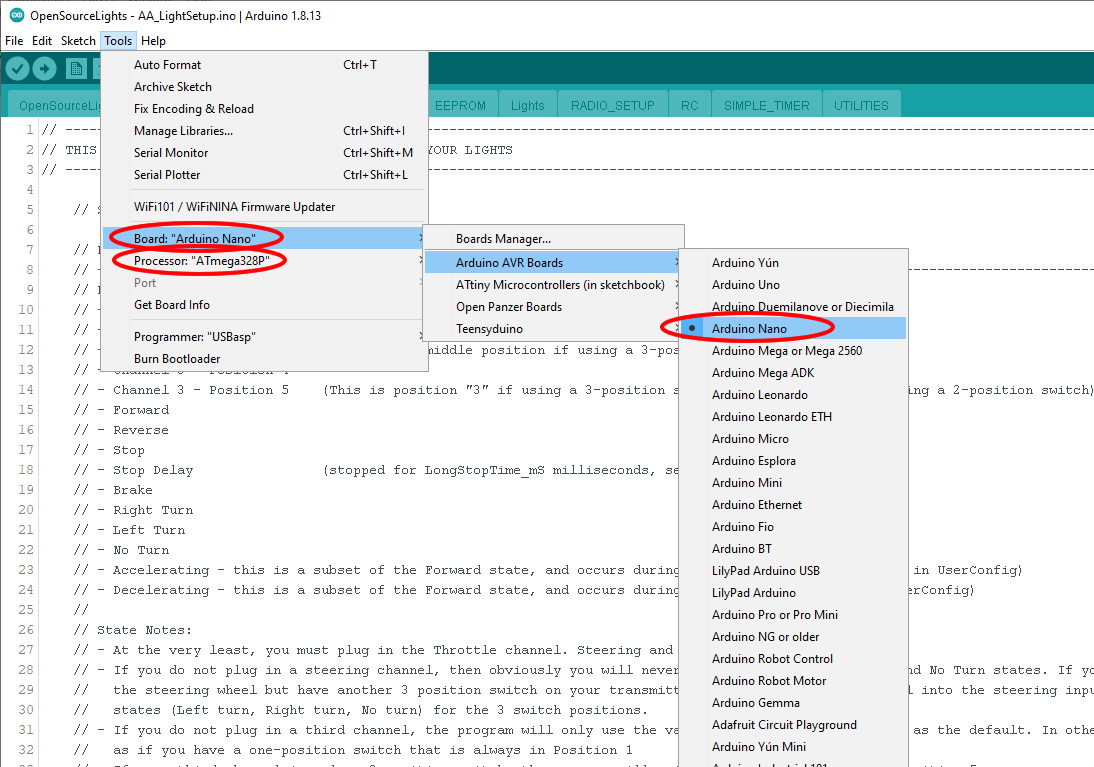Viewport: 1094px width, 767px height.
Task: Pick Arduino Mega or Mega 2560 board
Action: click(786, 351)
